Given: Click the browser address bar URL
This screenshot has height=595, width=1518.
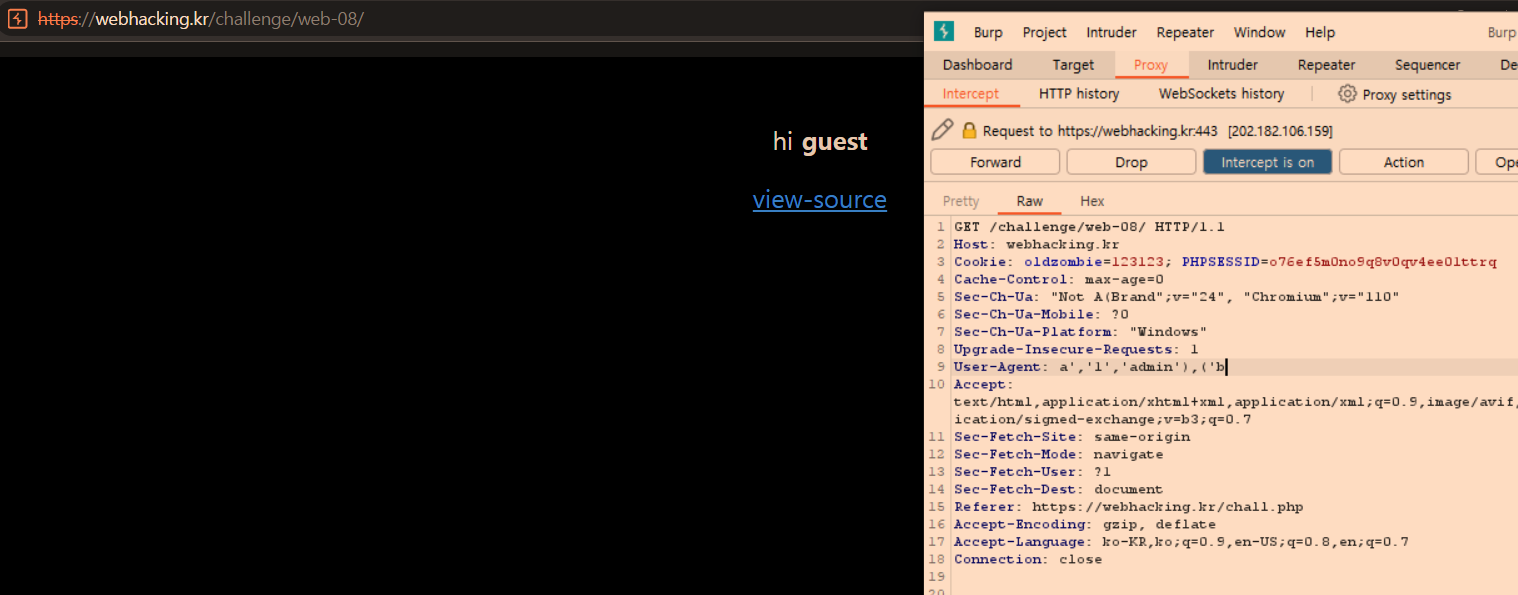Looking at the screenshot, I should point(200,19).
